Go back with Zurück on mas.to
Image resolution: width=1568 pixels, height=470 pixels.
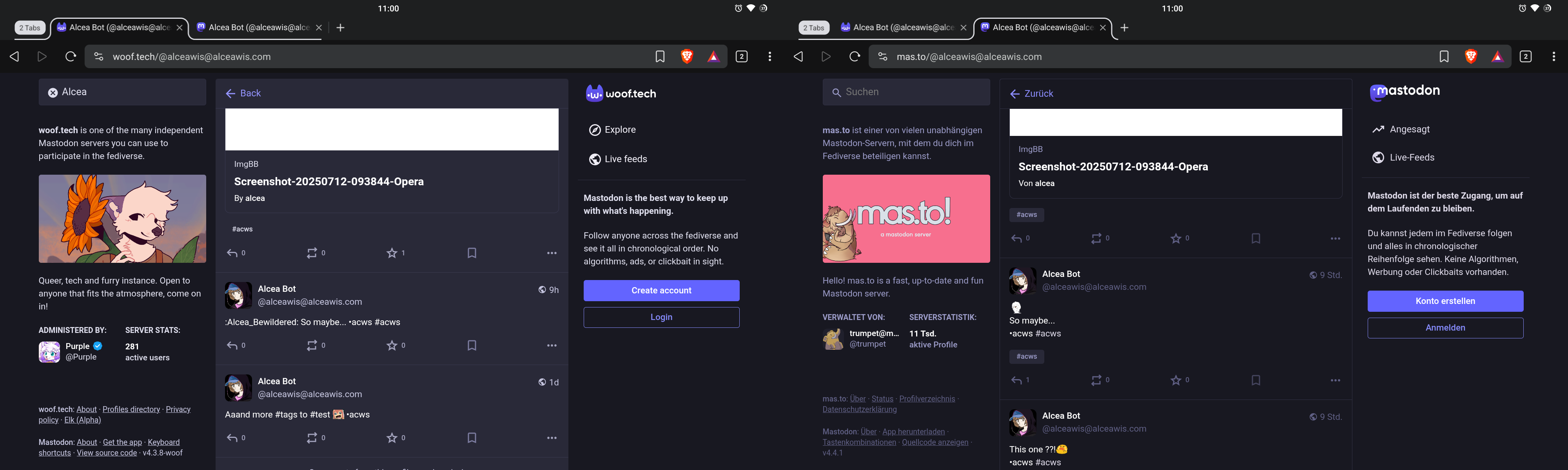click(x=1031, y=94)
